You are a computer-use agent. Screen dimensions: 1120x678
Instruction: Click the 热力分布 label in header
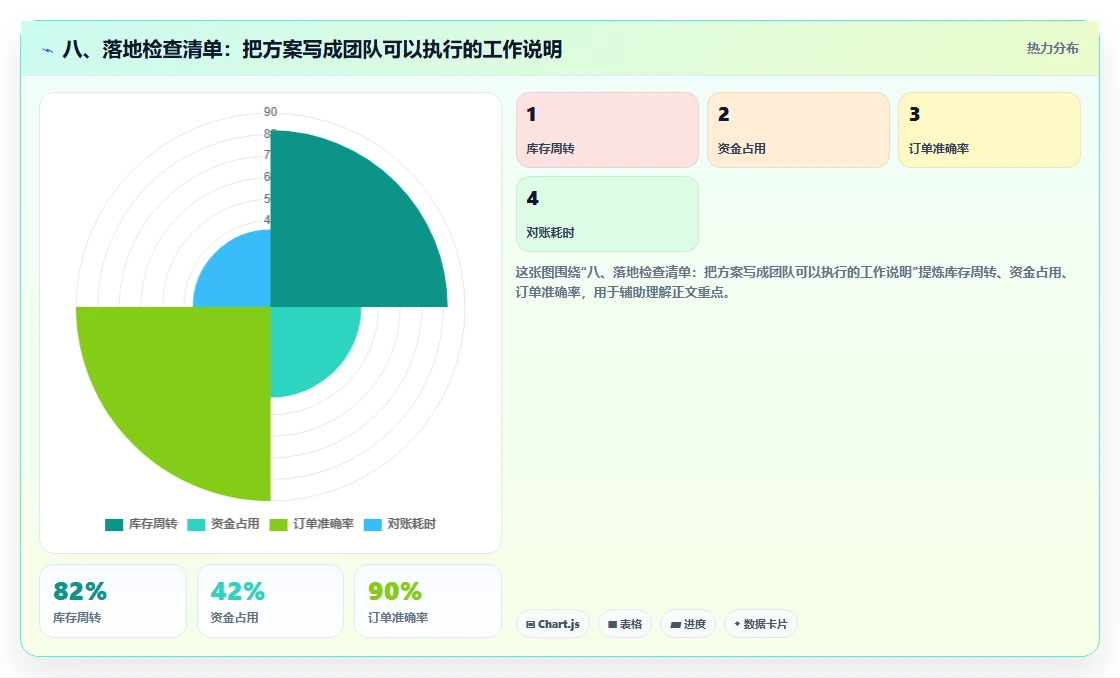point(1053,49)
